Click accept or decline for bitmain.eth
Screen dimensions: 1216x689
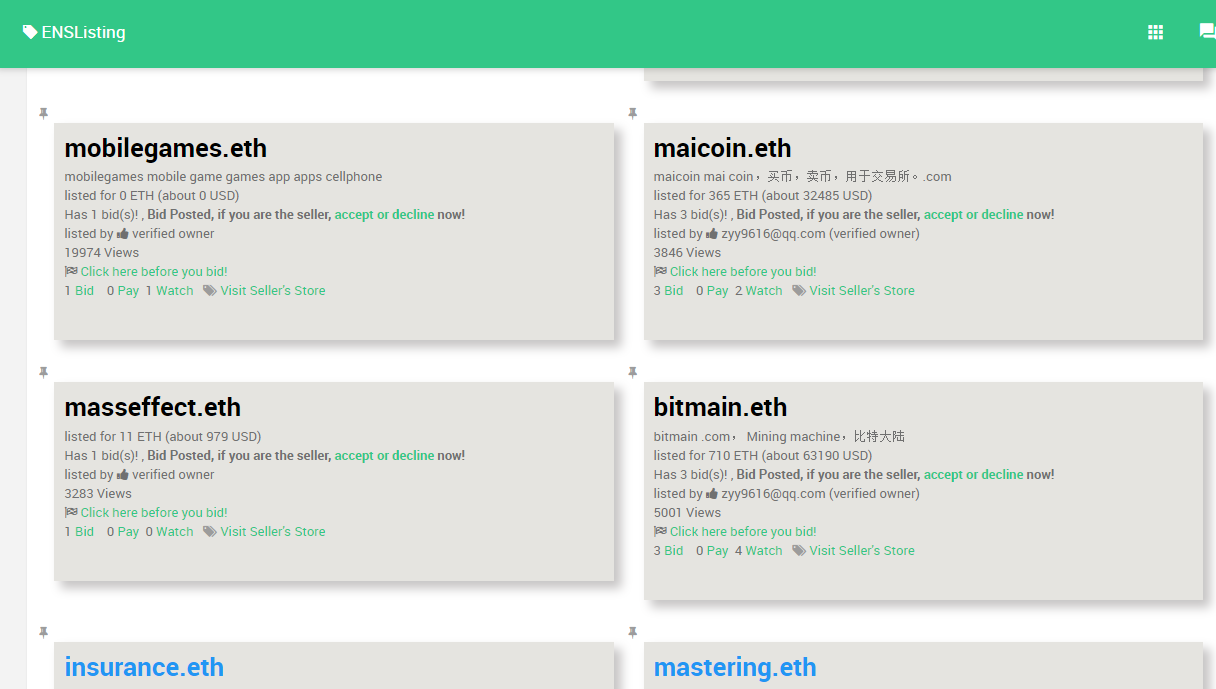(x=973, y=474)
